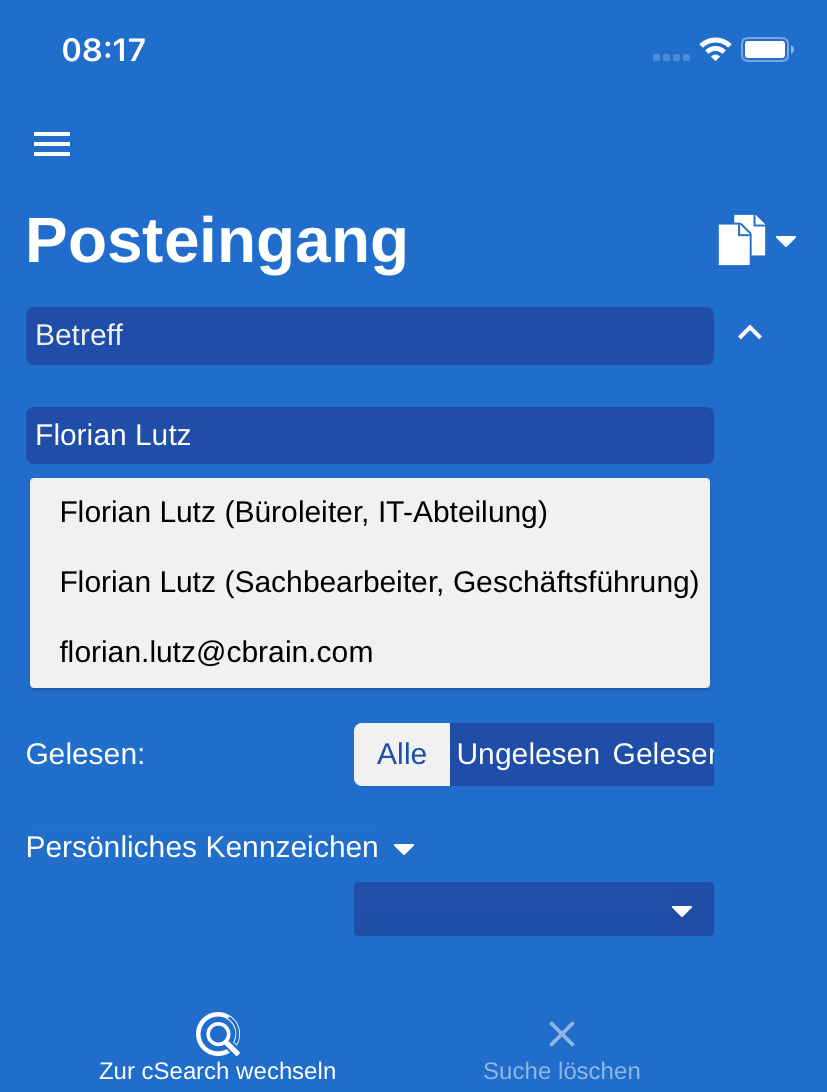This screenshot has height=1092, width=827.
Task: Select the Alle read filter
Action: pyautogui.click(x=402, y=754)
